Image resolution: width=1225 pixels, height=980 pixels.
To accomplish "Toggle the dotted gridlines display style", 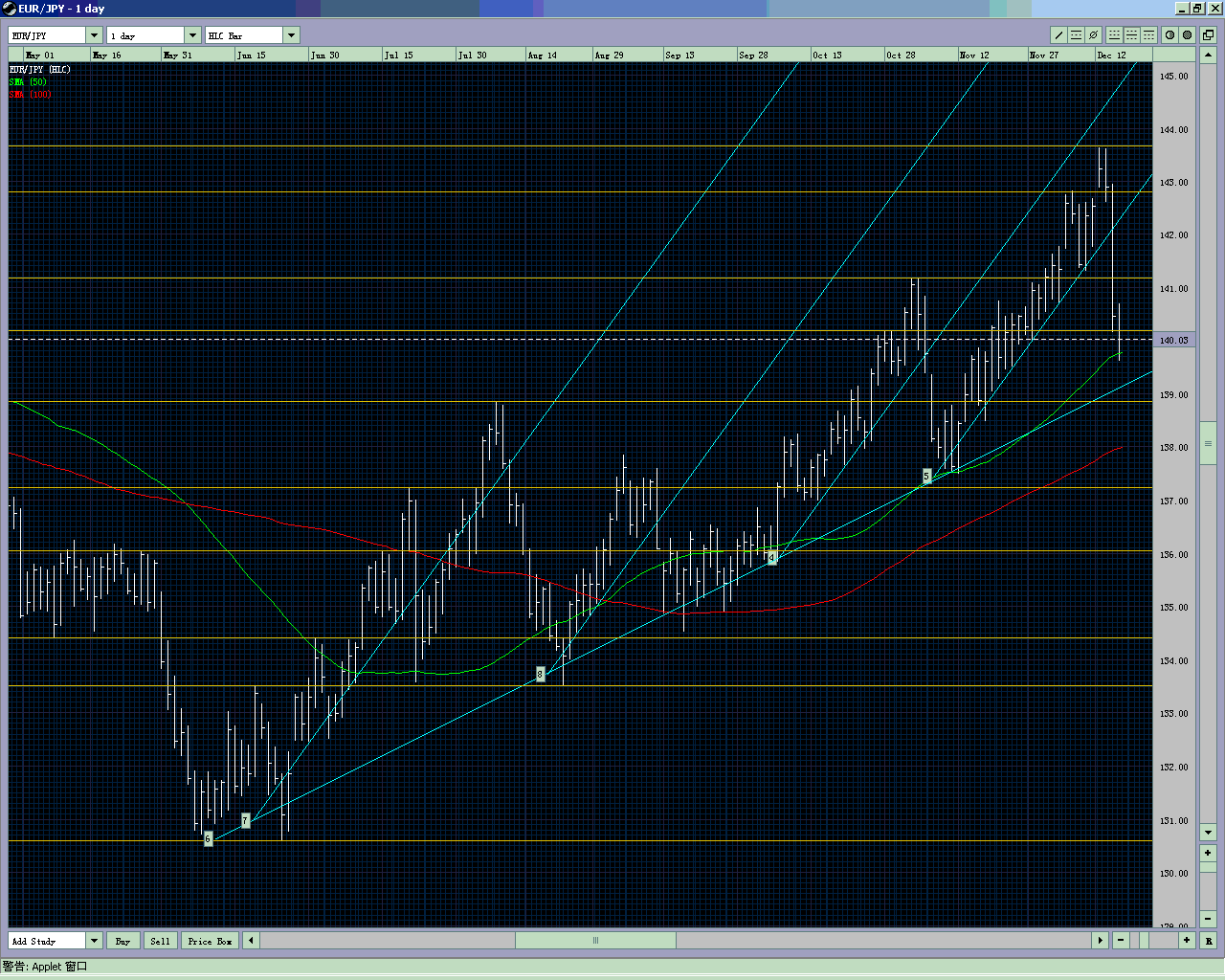I will click(x=1114, y=34).
